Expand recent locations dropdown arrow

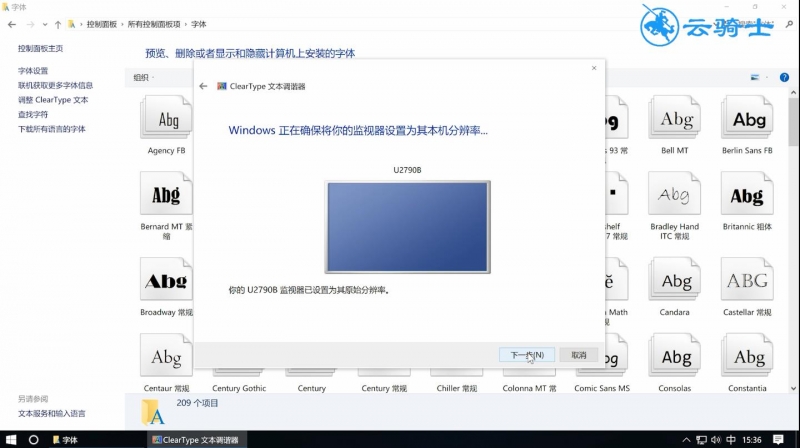(45, 24)
